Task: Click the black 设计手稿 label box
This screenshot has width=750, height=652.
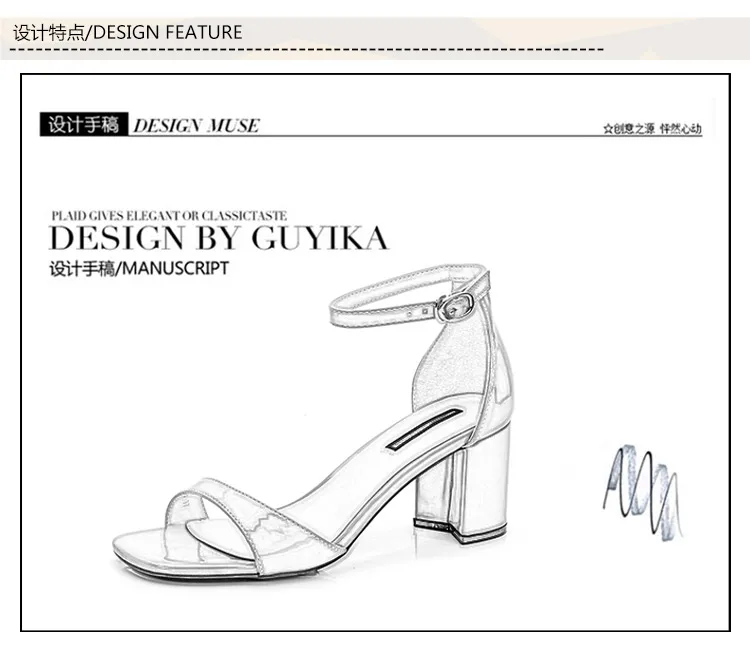Action: [x=84, y=124]
